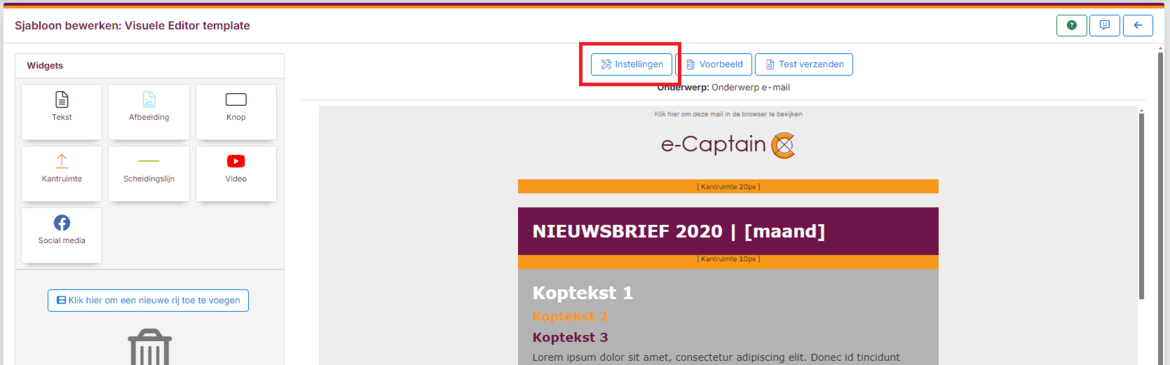Click the e-Captain logo image

[728, 145]
